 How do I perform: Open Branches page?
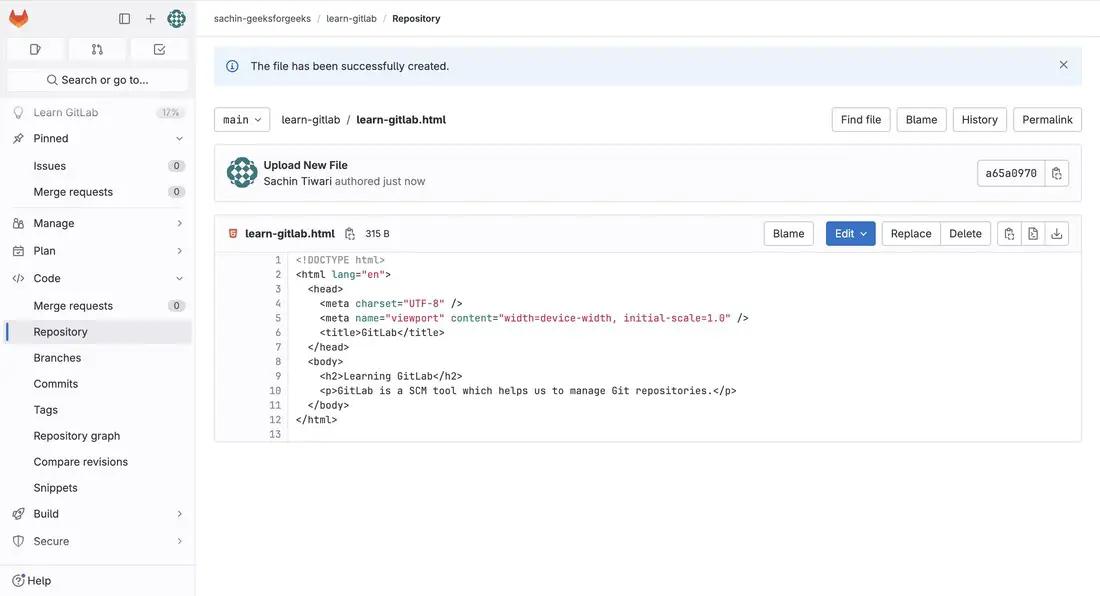click(98, 358)
